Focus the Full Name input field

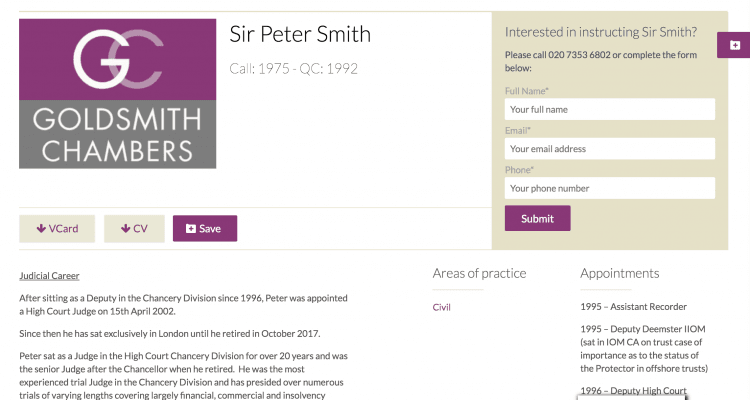tap(610, 110)
